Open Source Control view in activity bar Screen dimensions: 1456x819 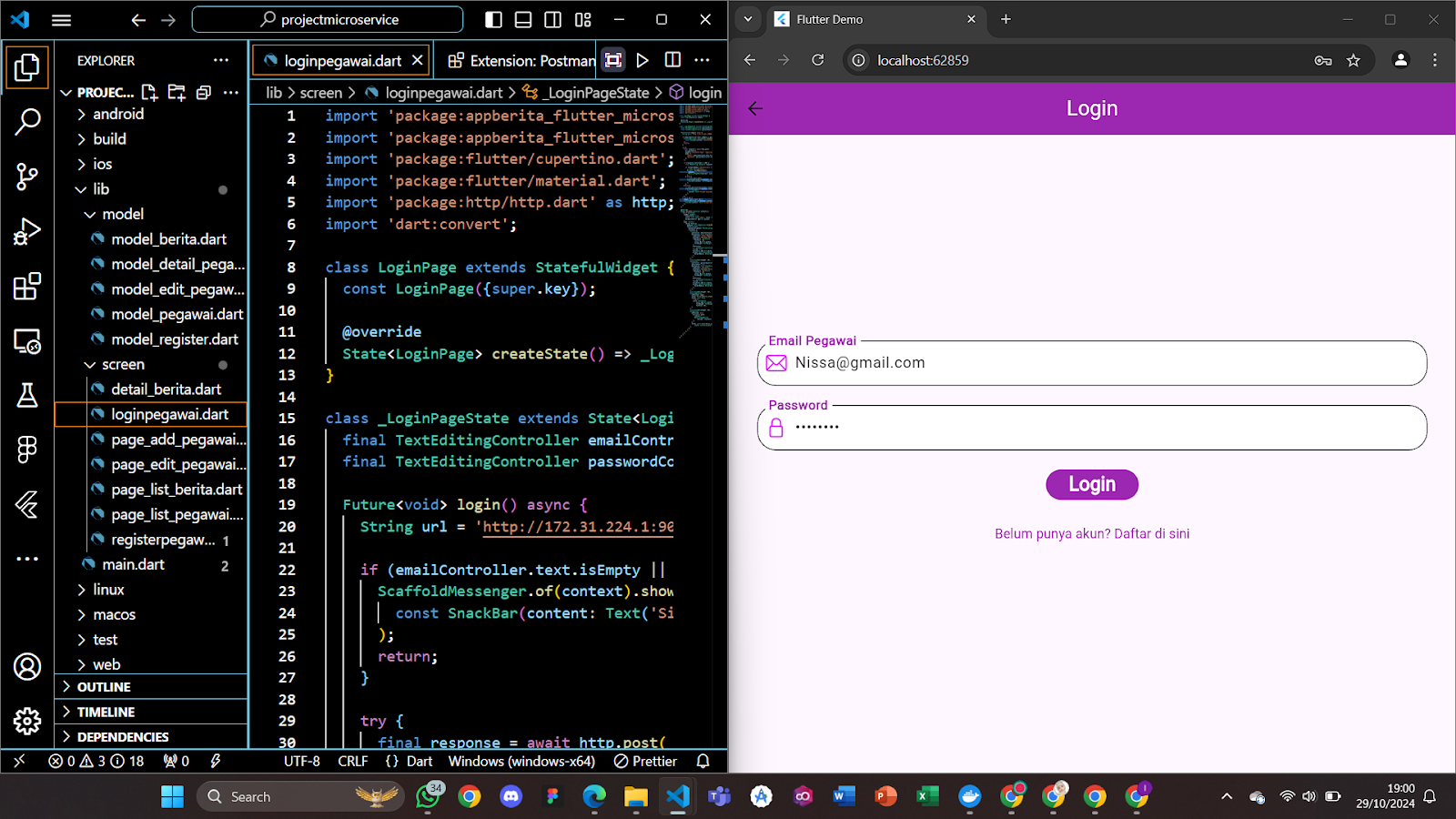pos(27,177)
